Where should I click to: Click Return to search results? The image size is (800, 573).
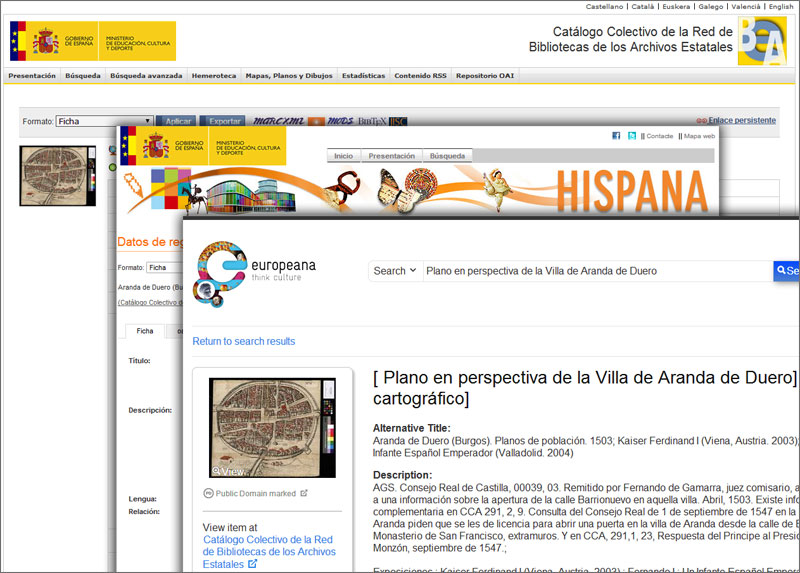pos(244,341)
